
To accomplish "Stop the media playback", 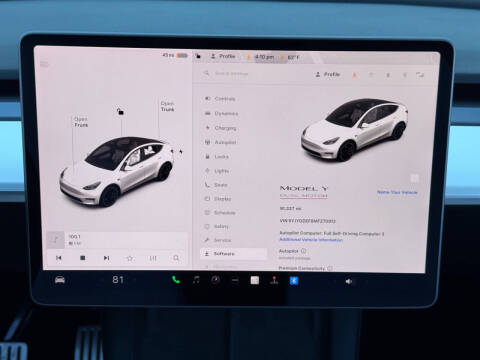I will coord(83,258).
